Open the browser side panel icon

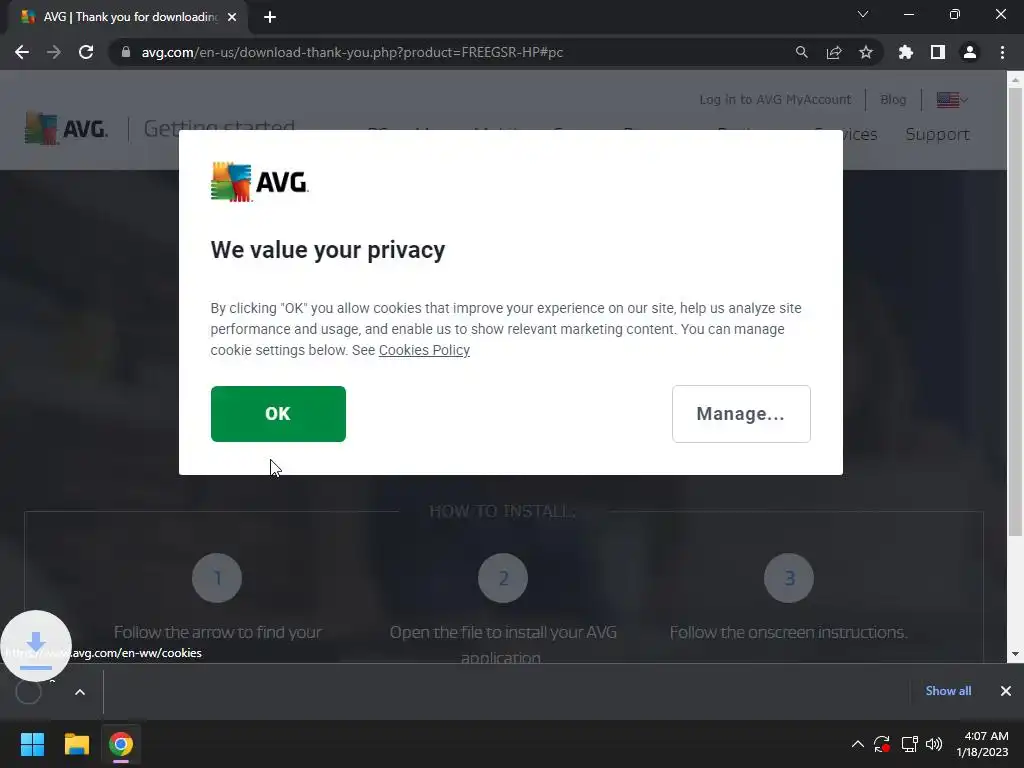pyautogui.click(x=938, y=52)
